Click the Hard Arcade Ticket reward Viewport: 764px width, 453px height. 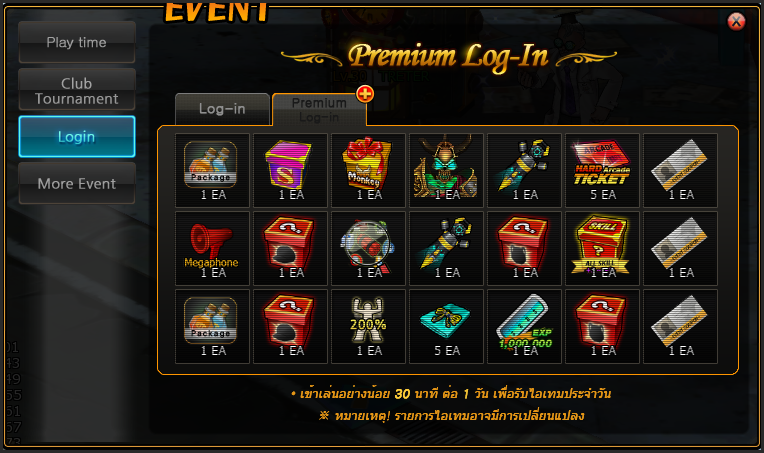602,170
